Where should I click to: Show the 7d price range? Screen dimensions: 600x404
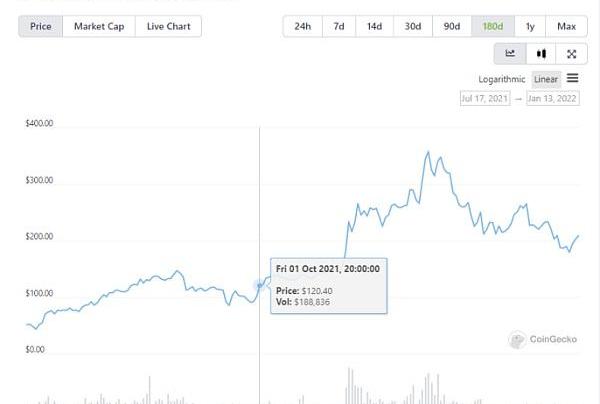coord(340,26)
